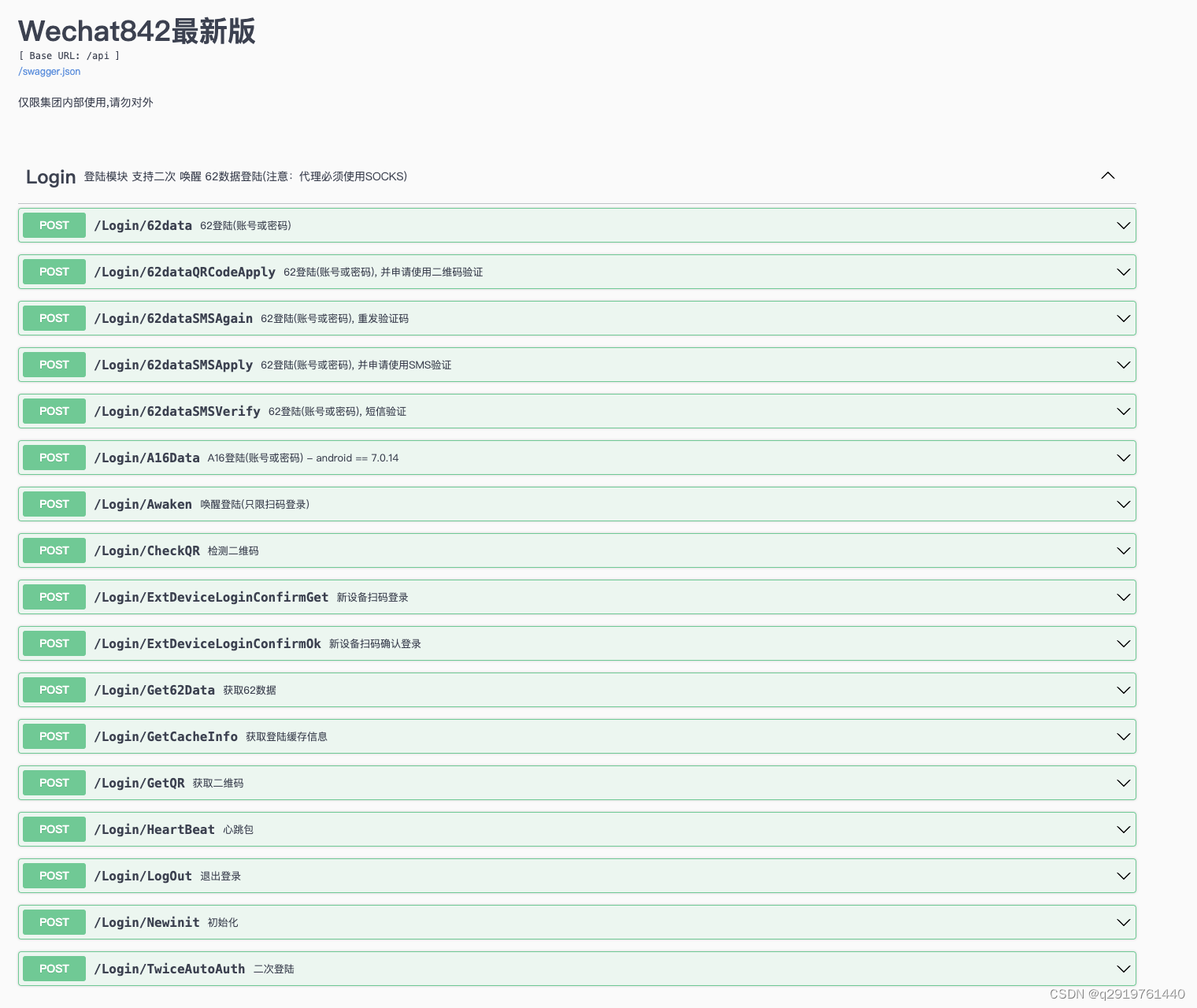Screen dimensions: 1197x1008
Task: Click POST badge of /Login/LogOut
Action: (x=54, y=876)
